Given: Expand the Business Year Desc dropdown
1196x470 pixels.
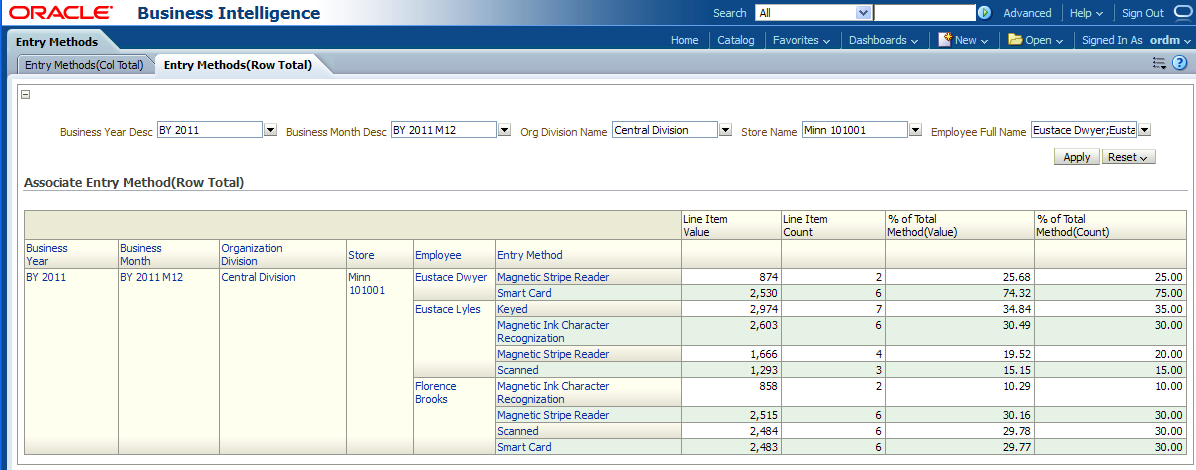Looking at the screenshot, I should point(270,130).
